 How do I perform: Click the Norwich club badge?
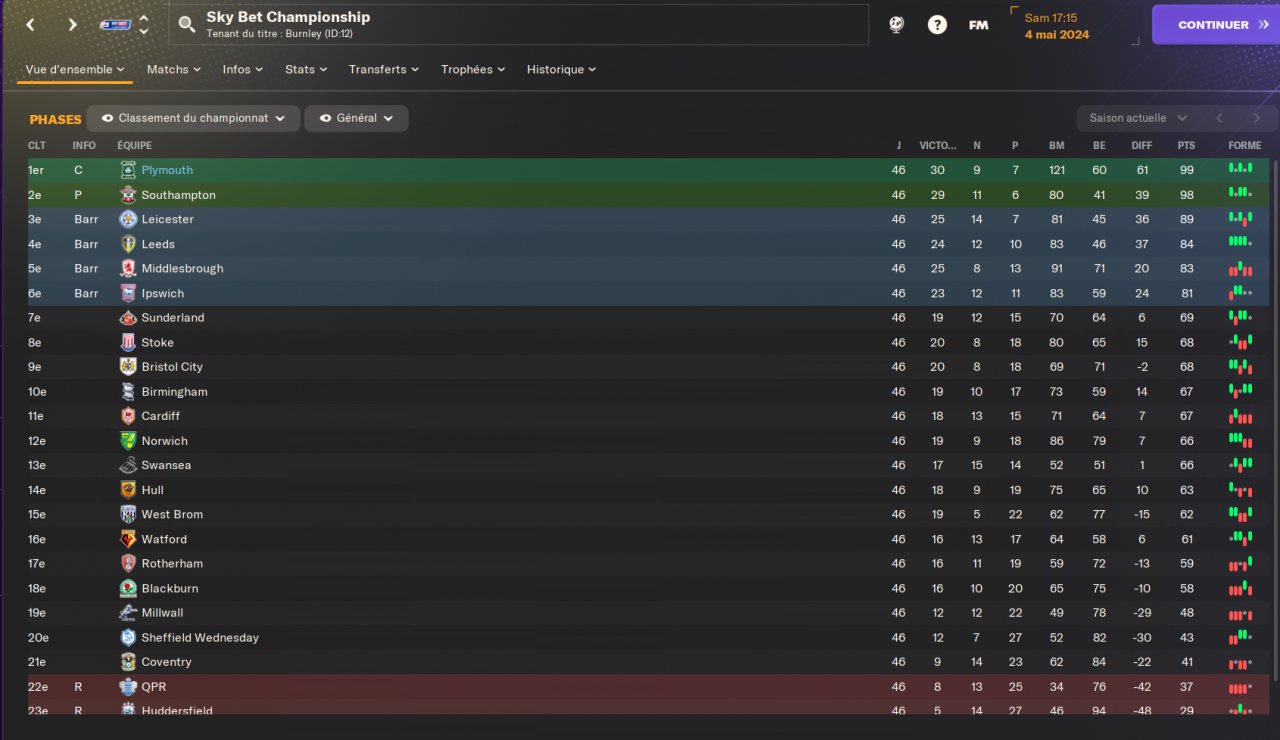pos(128,441)
